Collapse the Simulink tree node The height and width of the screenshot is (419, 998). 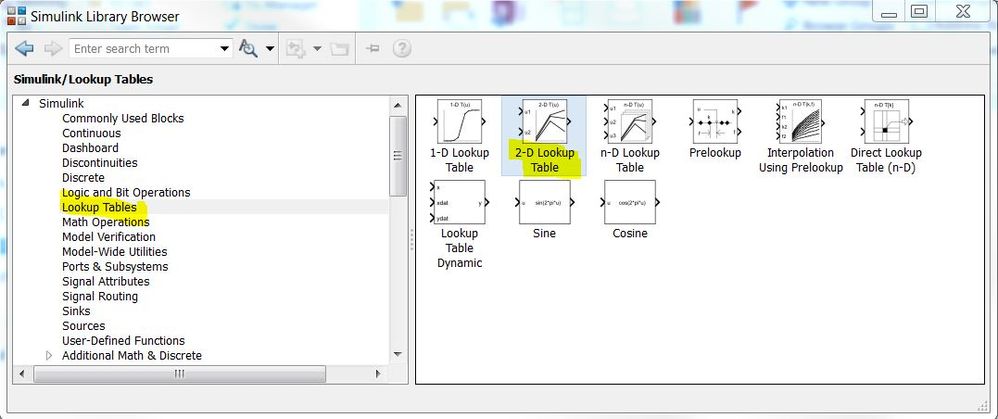pyautogui.click(x=25, y=103)
